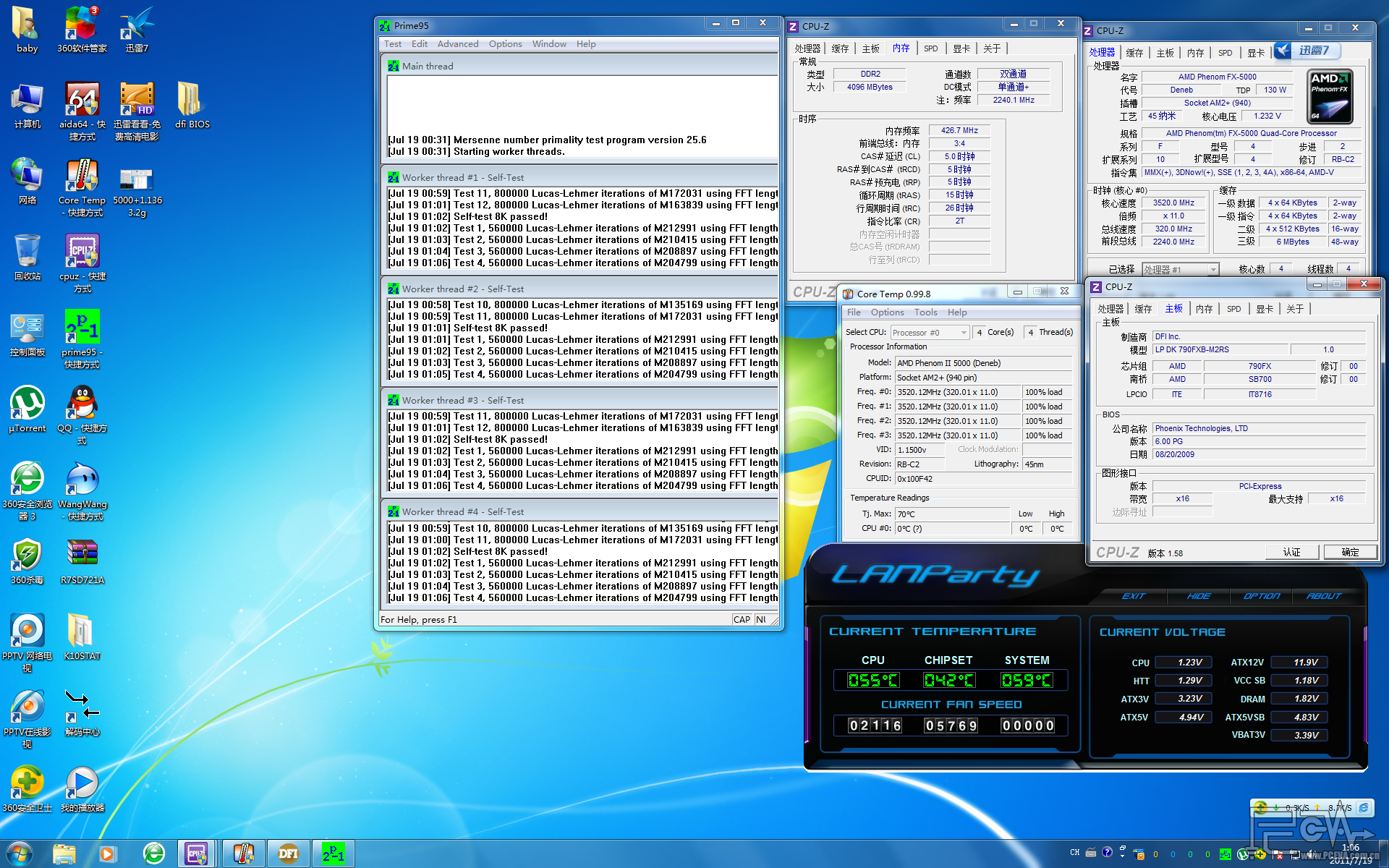This screenshot has width=1389, height=868.
Task: Open the 5000+1.136 3.2g file icon
Action: point(137,187)
